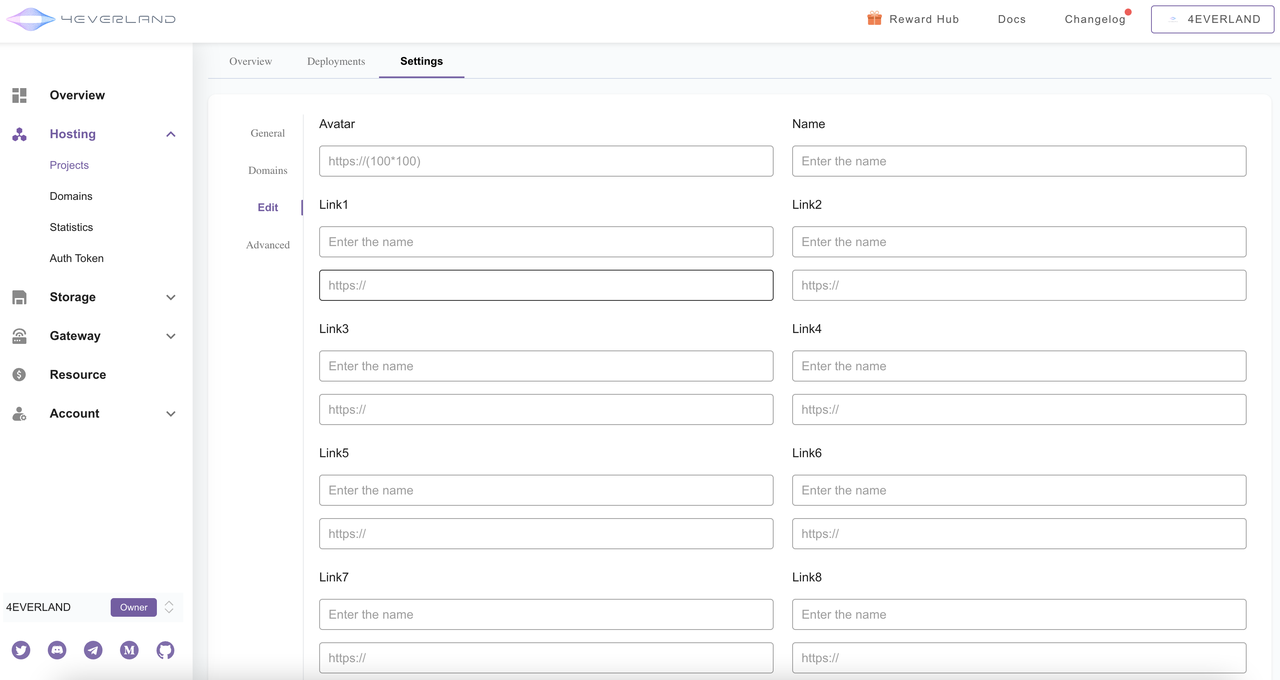This screenshot has height=680, width=1280.
Task: Click the Telegram icon
Action: point(93,650)
